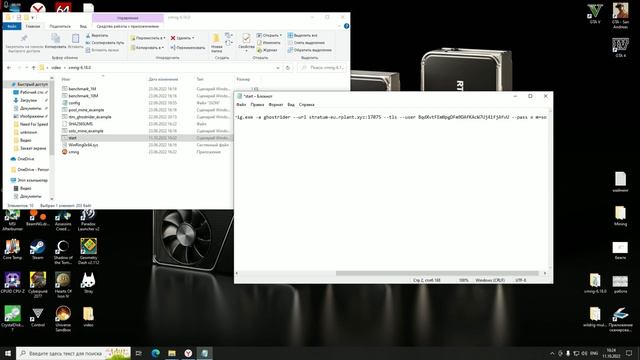Open the Переместить в dropdown

click(x=148, y=38)
